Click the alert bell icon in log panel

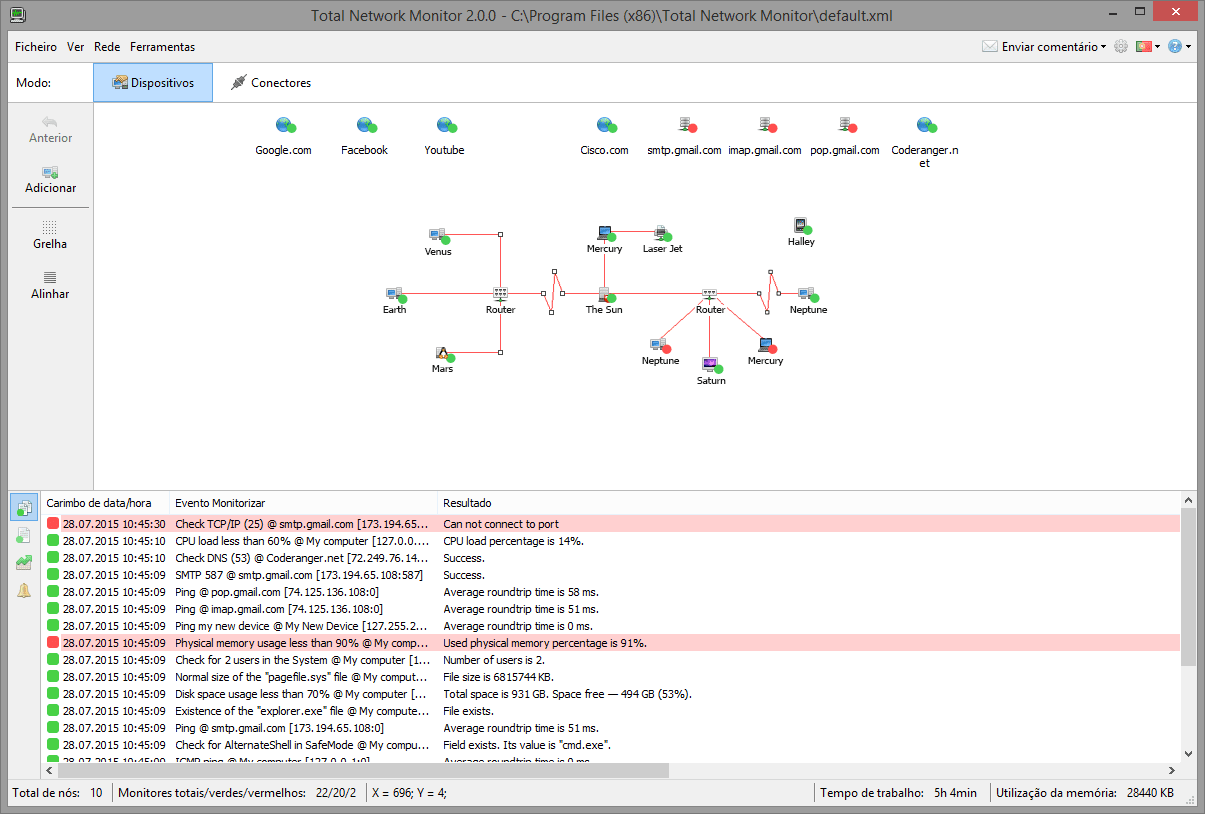click(x=24, y=591)
